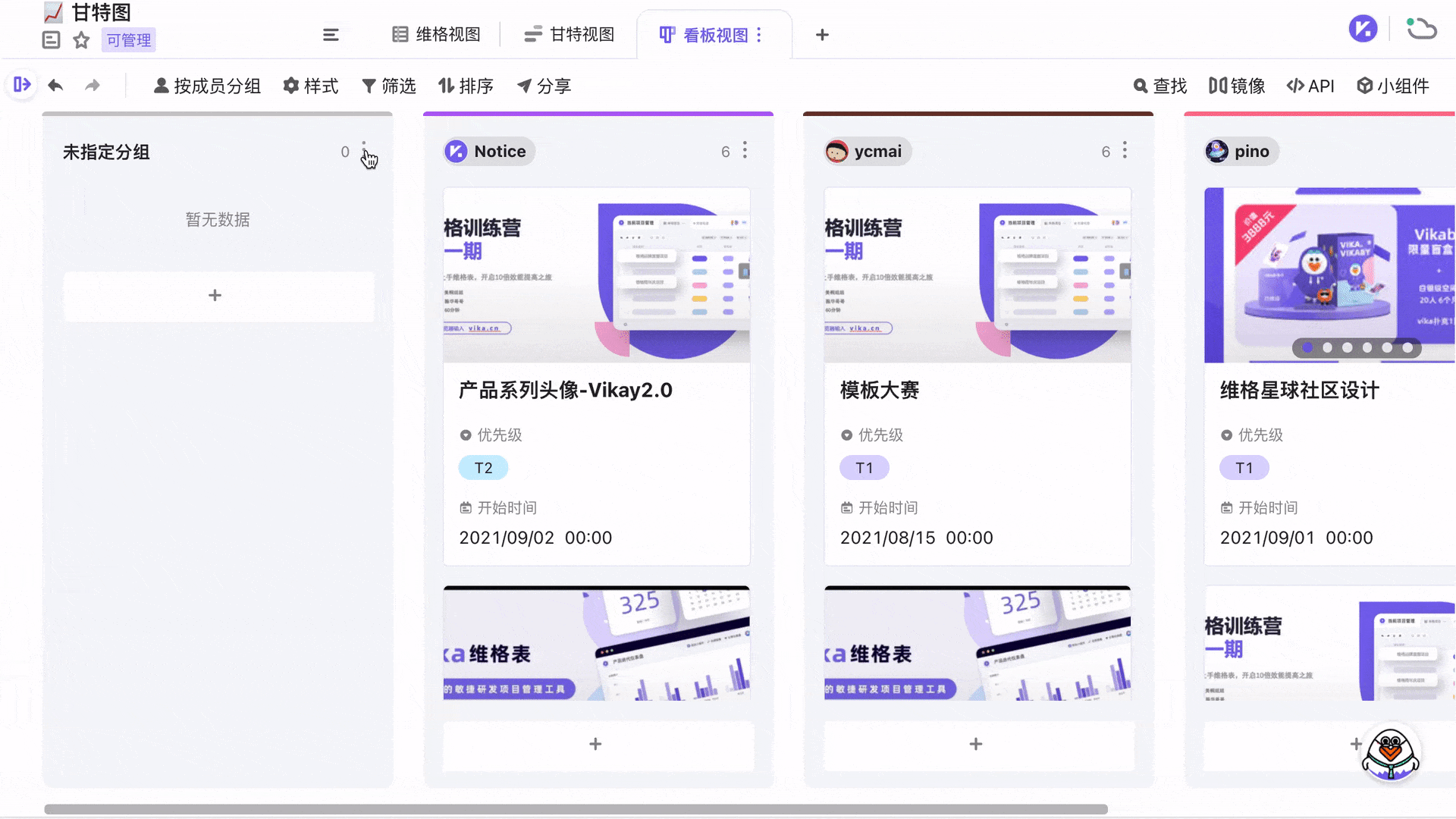This screenshot has height=819, width=1456.
Task: Open the 样式 style settings
Action: pyautogui.click(x=310, y=86)
